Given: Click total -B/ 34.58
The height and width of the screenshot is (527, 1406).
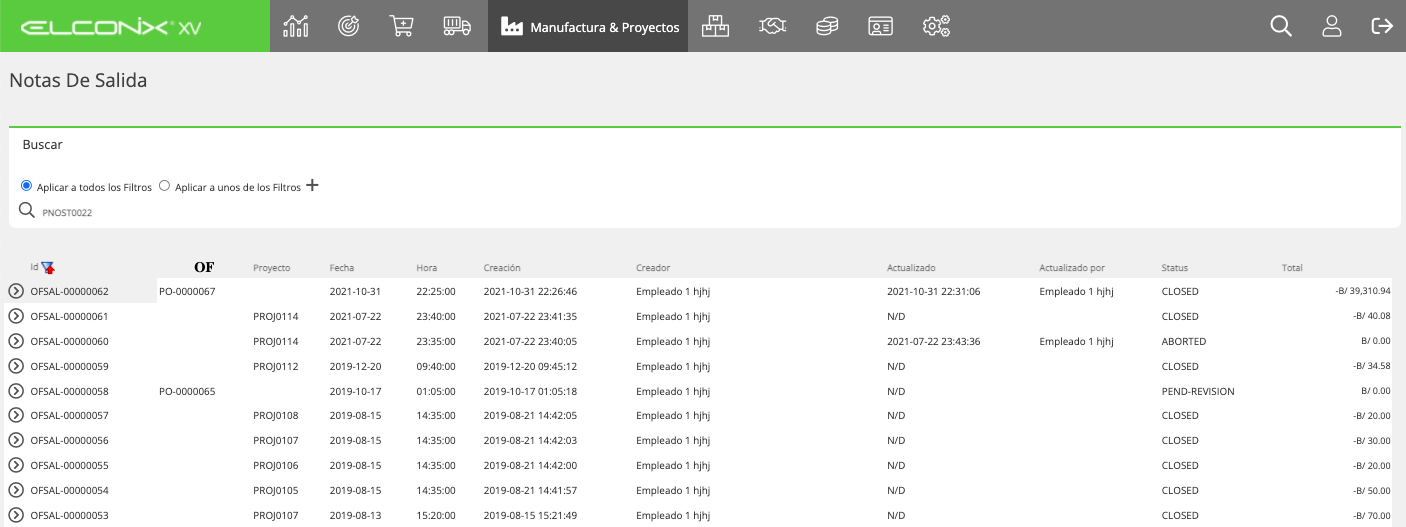Looking at the screenshot, I should tap(1370, 366).
